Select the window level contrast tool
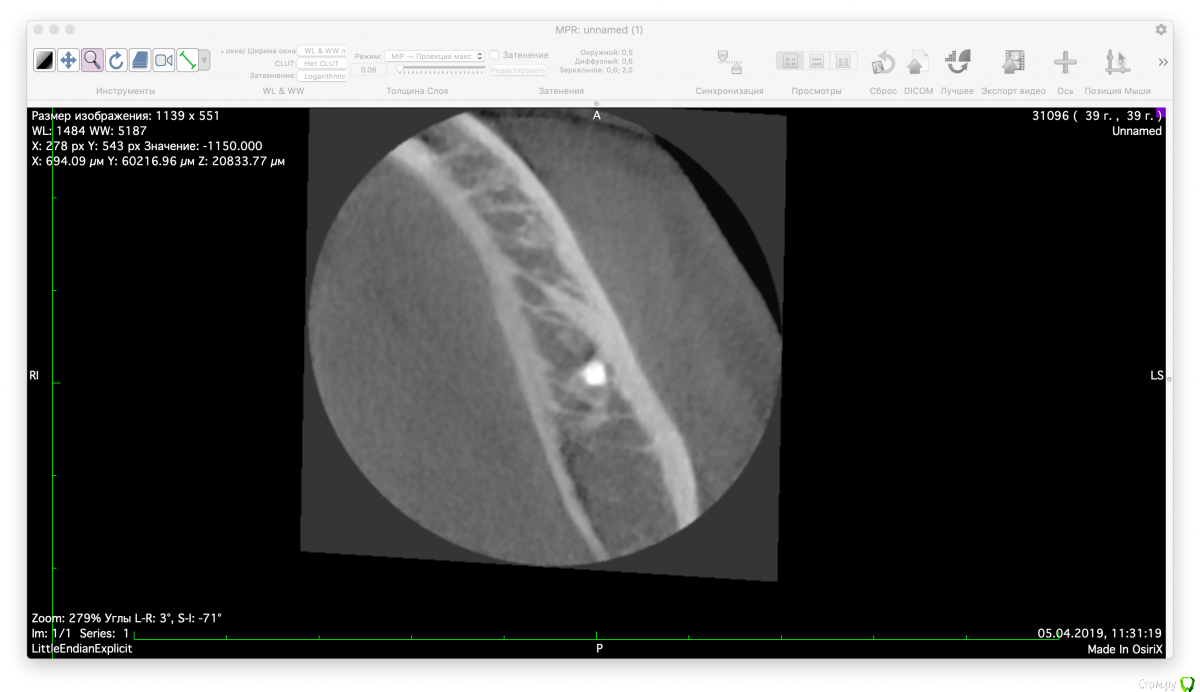 coord(44,61)
